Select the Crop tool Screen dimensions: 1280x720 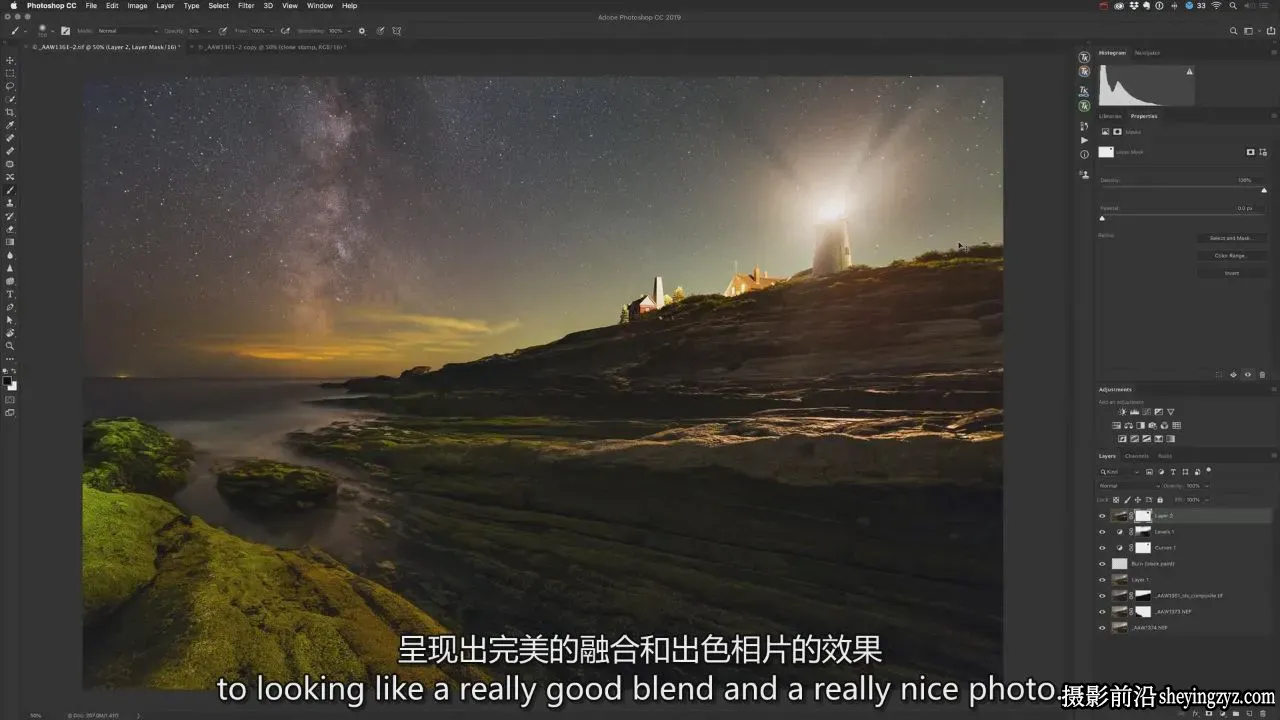pyautogui.click(x=10, y=112)
